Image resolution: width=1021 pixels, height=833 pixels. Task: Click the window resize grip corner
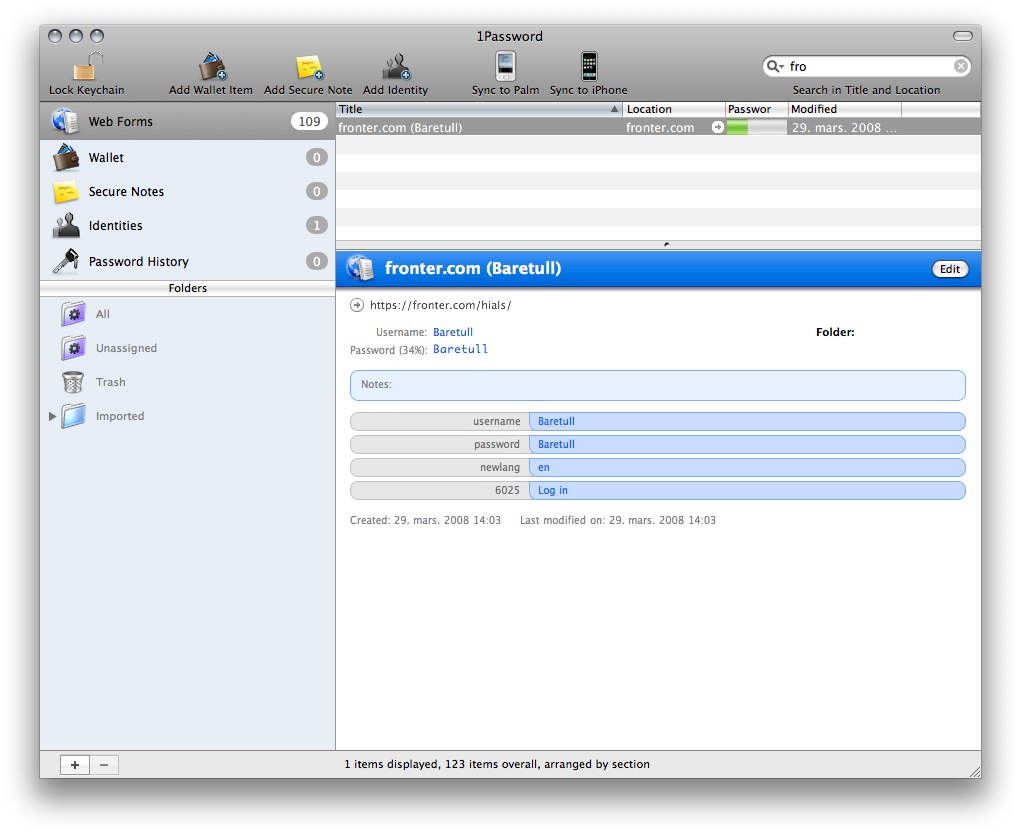pos(974,771)
